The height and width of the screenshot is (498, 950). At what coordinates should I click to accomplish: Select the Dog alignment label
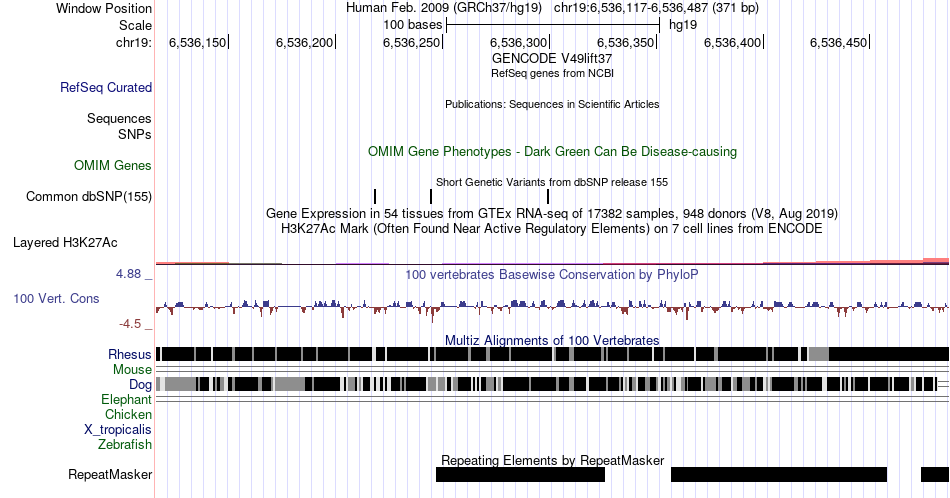coord(140,385)
